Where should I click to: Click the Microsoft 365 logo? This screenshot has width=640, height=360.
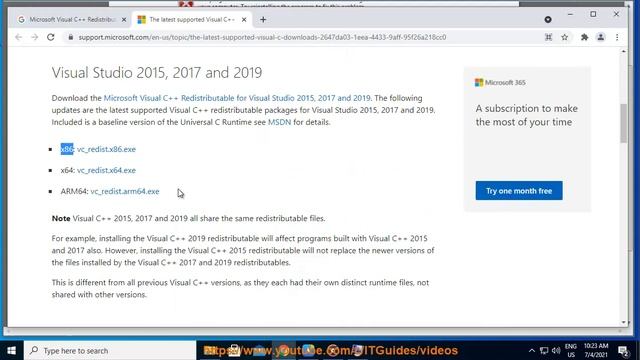[500, 82]
